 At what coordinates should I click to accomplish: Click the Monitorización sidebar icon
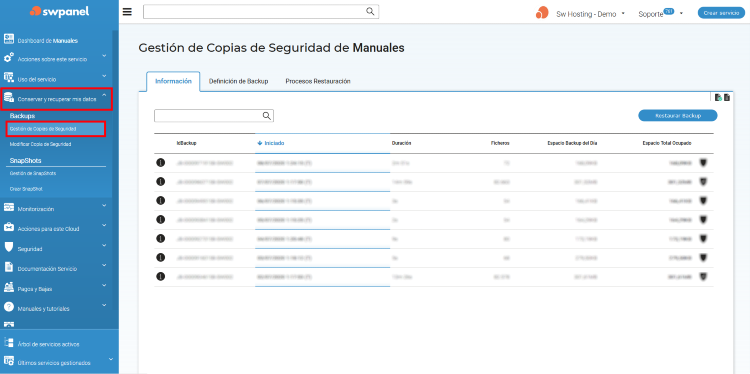coord(9,208)
